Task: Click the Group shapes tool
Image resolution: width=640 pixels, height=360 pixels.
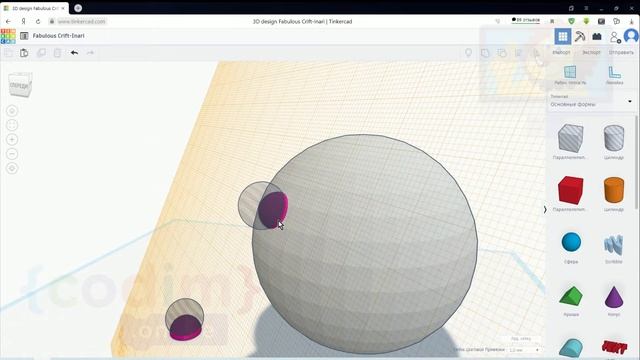Action: [x=485, y=53]
